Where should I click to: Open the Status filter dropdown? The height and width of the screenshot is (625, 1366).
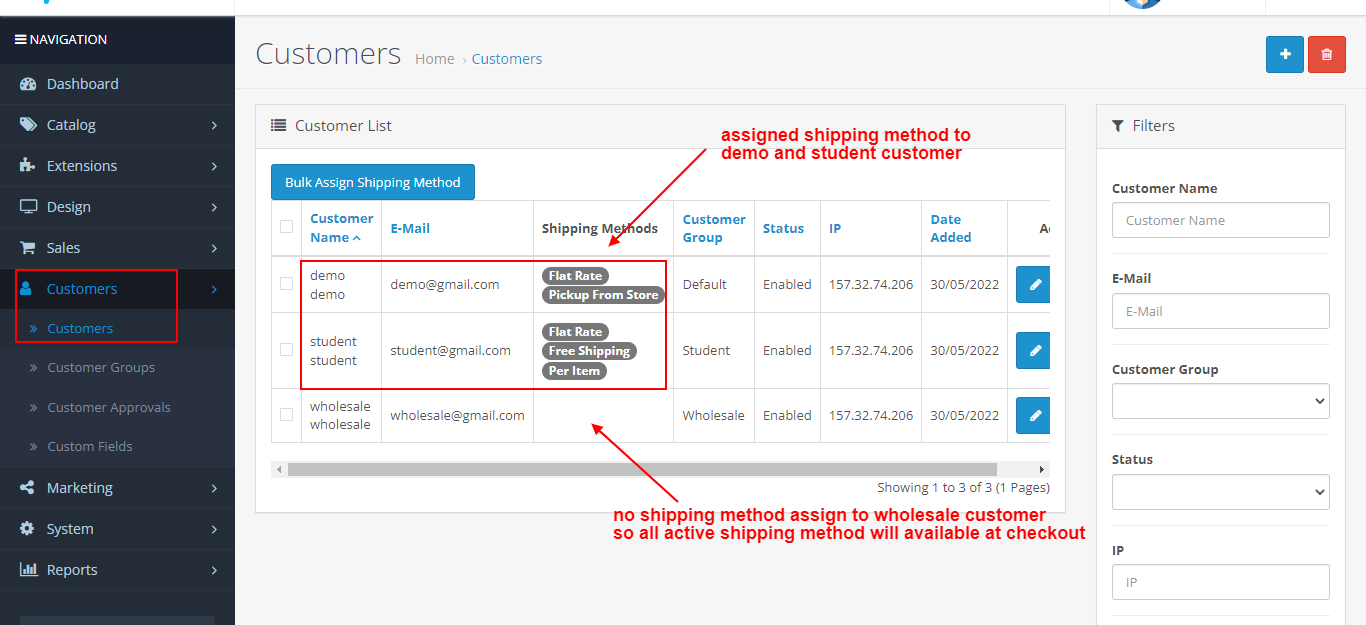click(x=1220, y=492)
